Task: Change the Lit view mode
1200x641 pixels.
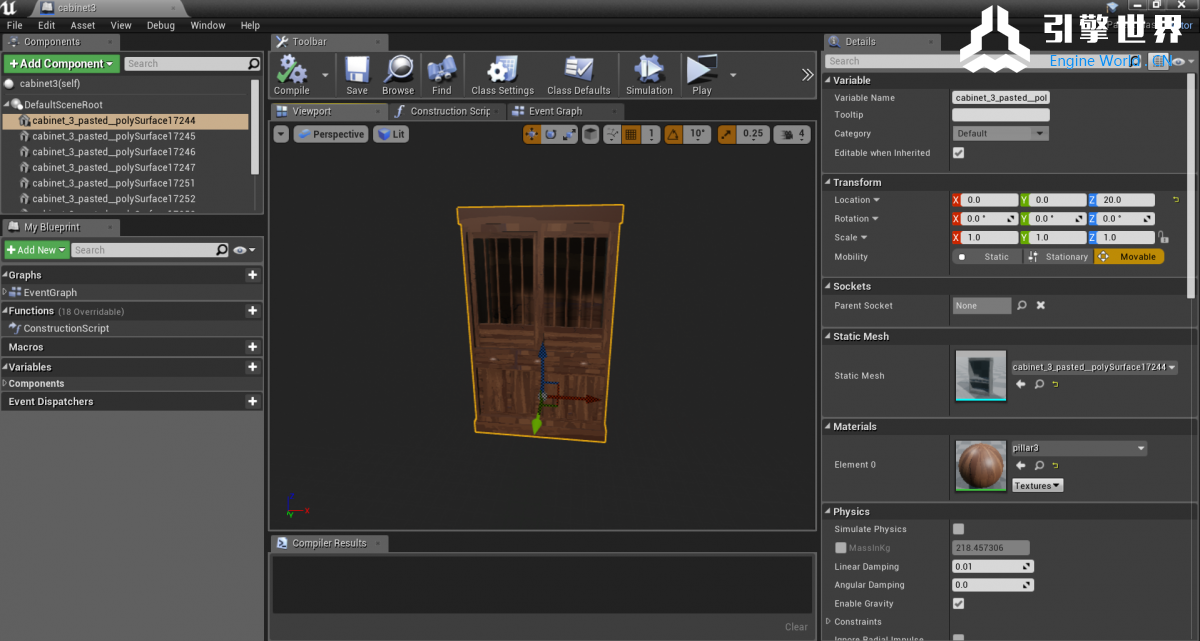Action: pyautogui.click(x=390, y=134)
